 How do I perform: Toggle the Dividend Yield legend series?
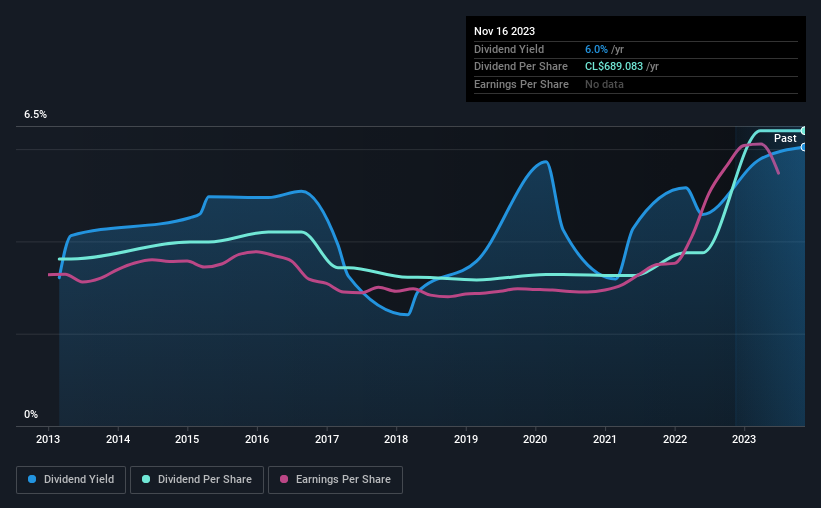coord(71,480)
